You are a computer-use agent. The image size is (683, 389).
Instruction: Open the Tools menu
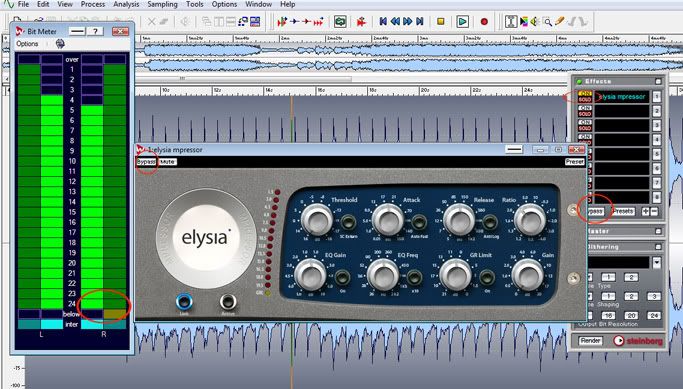(194, 4)
